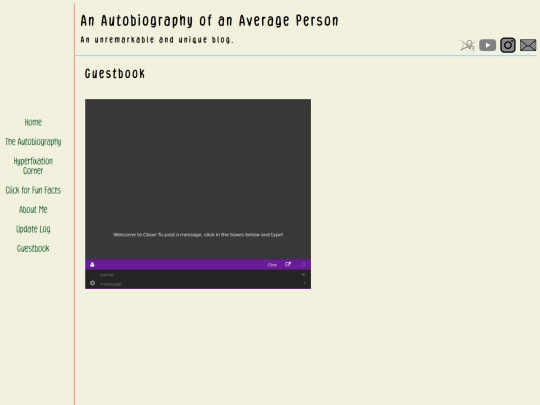
Task: Click the power icon beside message field
Action: click(x=92, y=283)
